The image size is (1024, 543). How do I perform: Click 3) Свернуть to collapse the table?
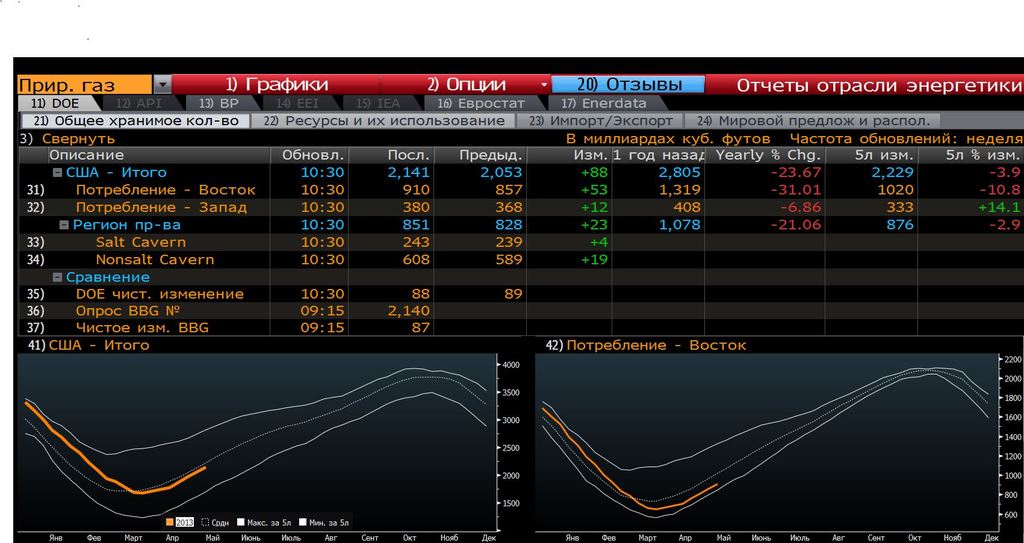click(x=68, y=139)
